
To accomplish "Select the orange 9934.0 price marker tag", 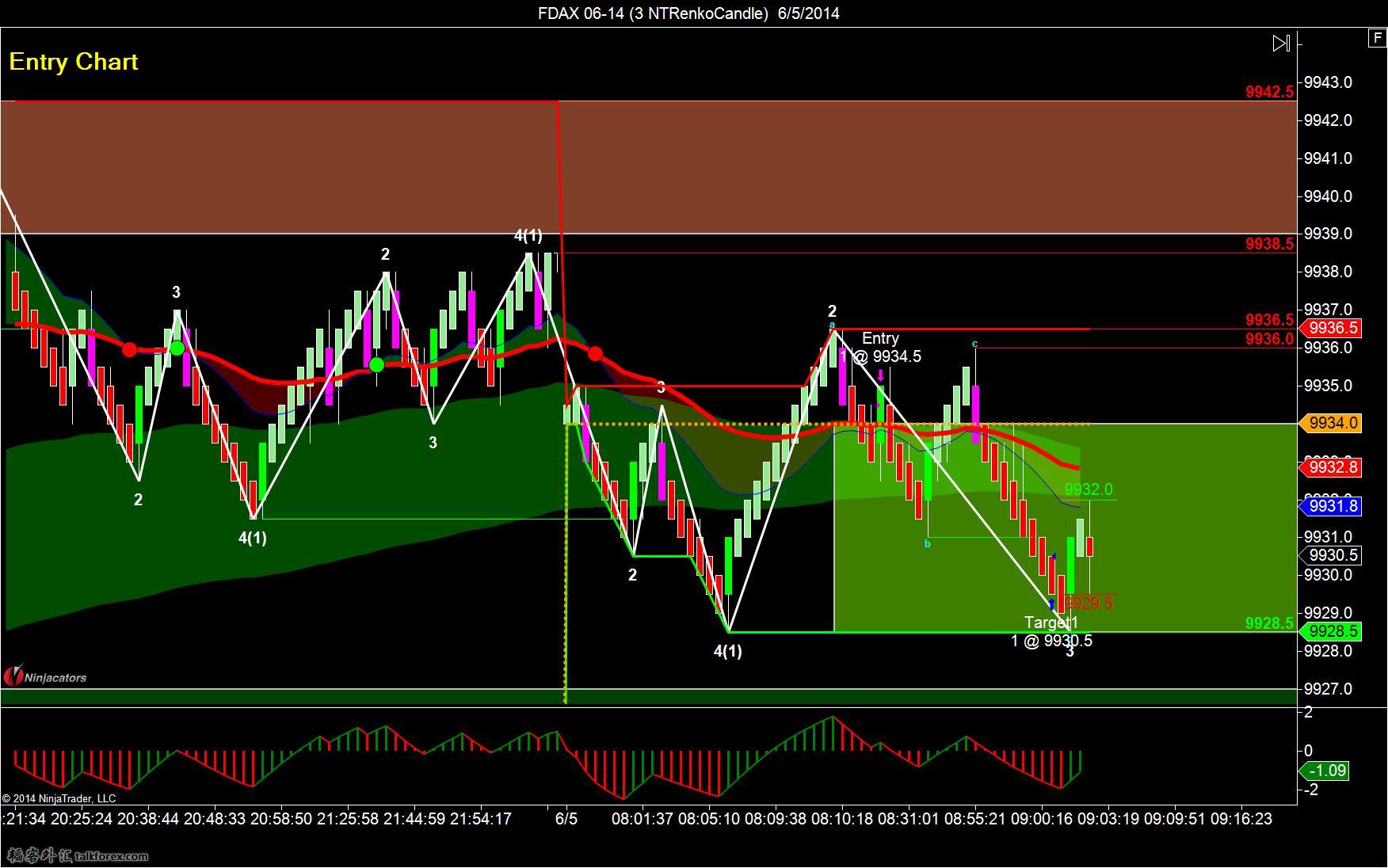I will point(1330,423).
